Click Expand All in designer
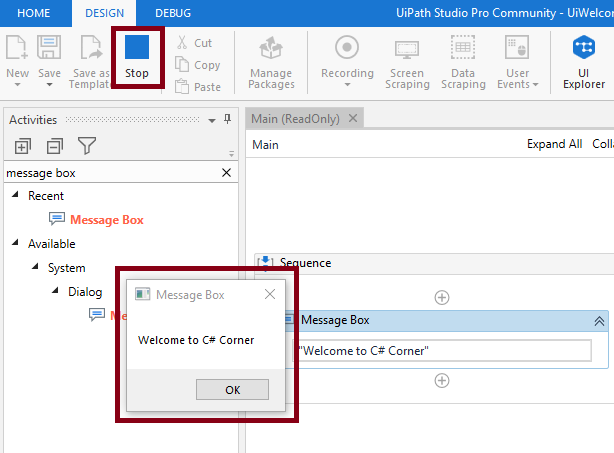This screenshot has width=614, height=453. coord(554,144)
